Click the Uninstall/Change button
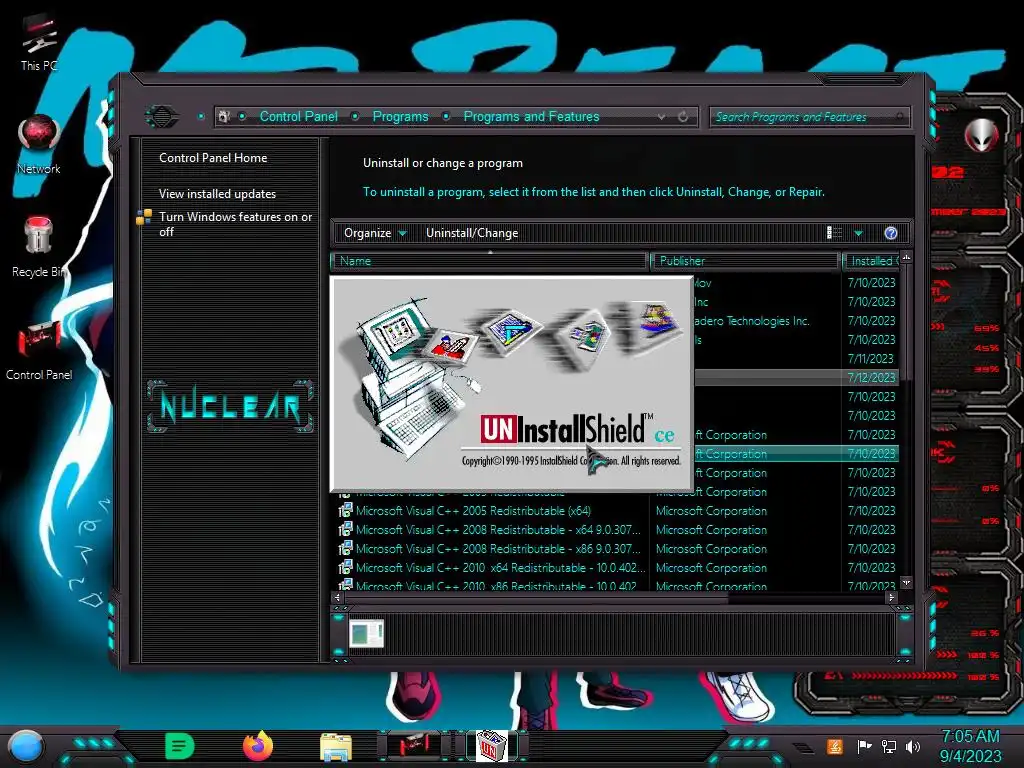Viewport: 1024px width, 768px height. 472,233
